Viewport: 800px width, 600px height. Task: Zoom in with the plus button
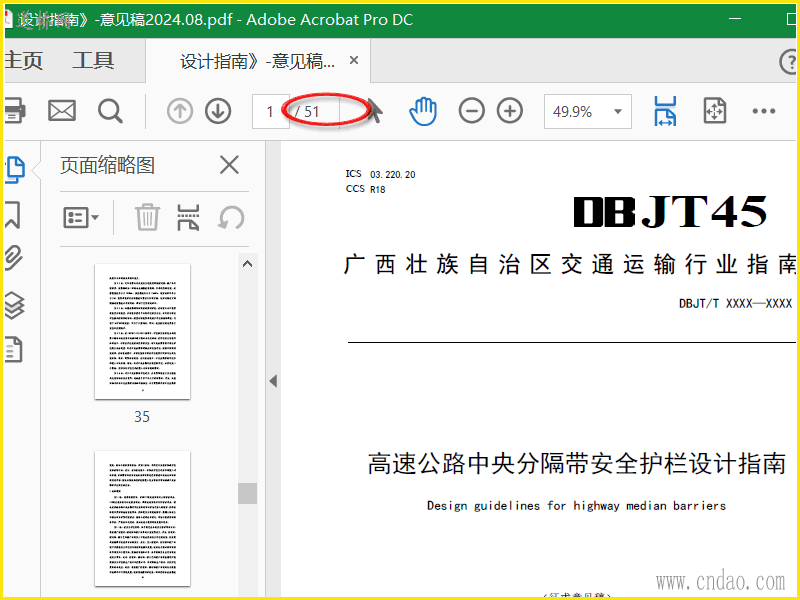pos(510,111)
